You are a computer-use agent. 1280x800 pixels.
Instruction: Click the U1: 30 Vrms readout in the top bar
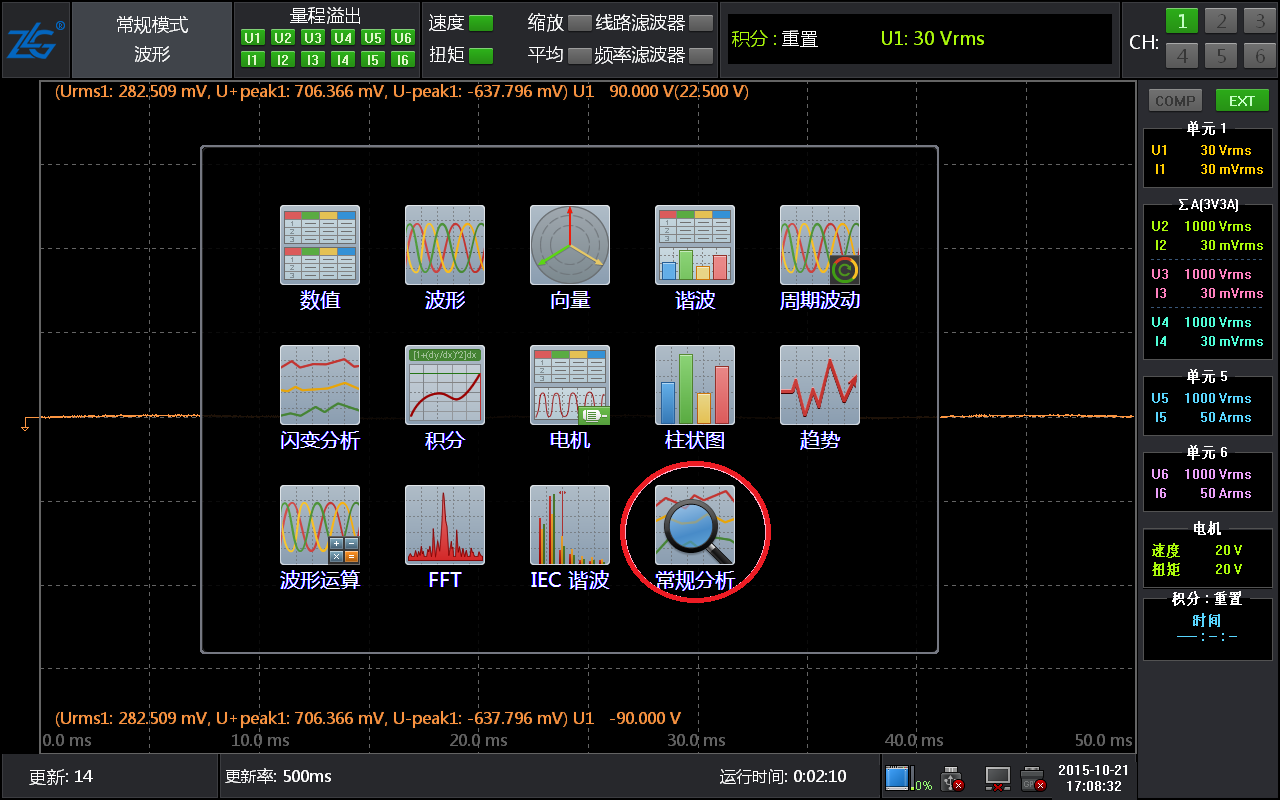pos(932,39)
